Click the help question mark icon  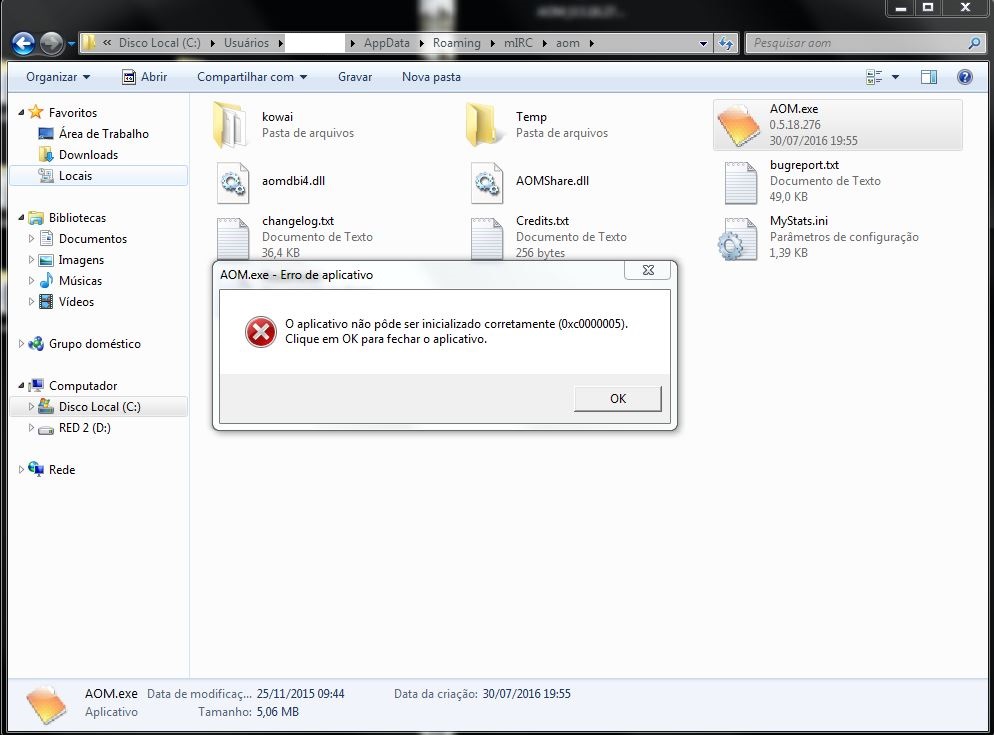[964, 77]
